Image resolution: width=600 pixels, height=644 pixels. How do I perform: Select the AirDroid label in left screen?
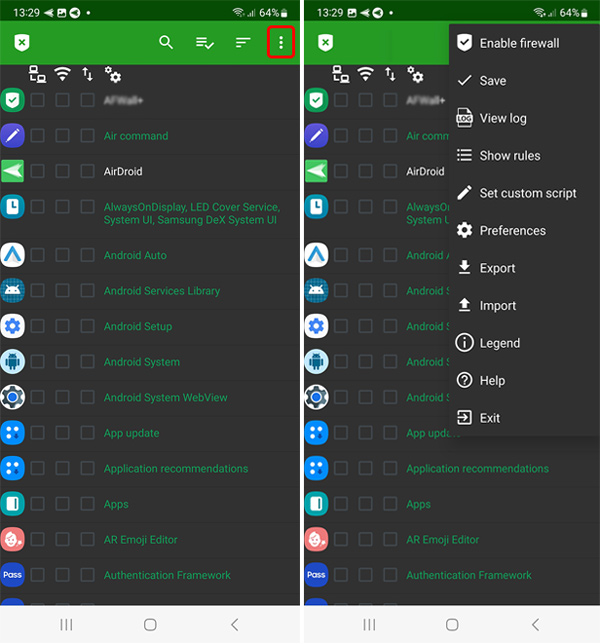[123, 171]
